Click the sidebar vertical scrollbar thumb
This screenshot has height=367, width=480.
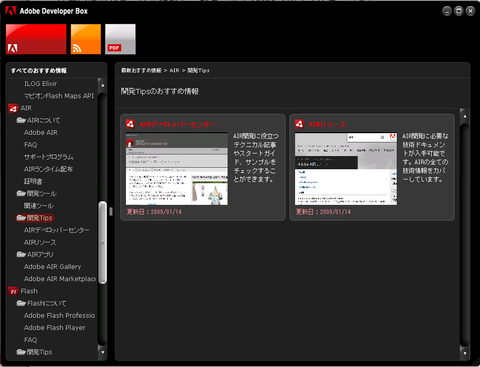103,242
